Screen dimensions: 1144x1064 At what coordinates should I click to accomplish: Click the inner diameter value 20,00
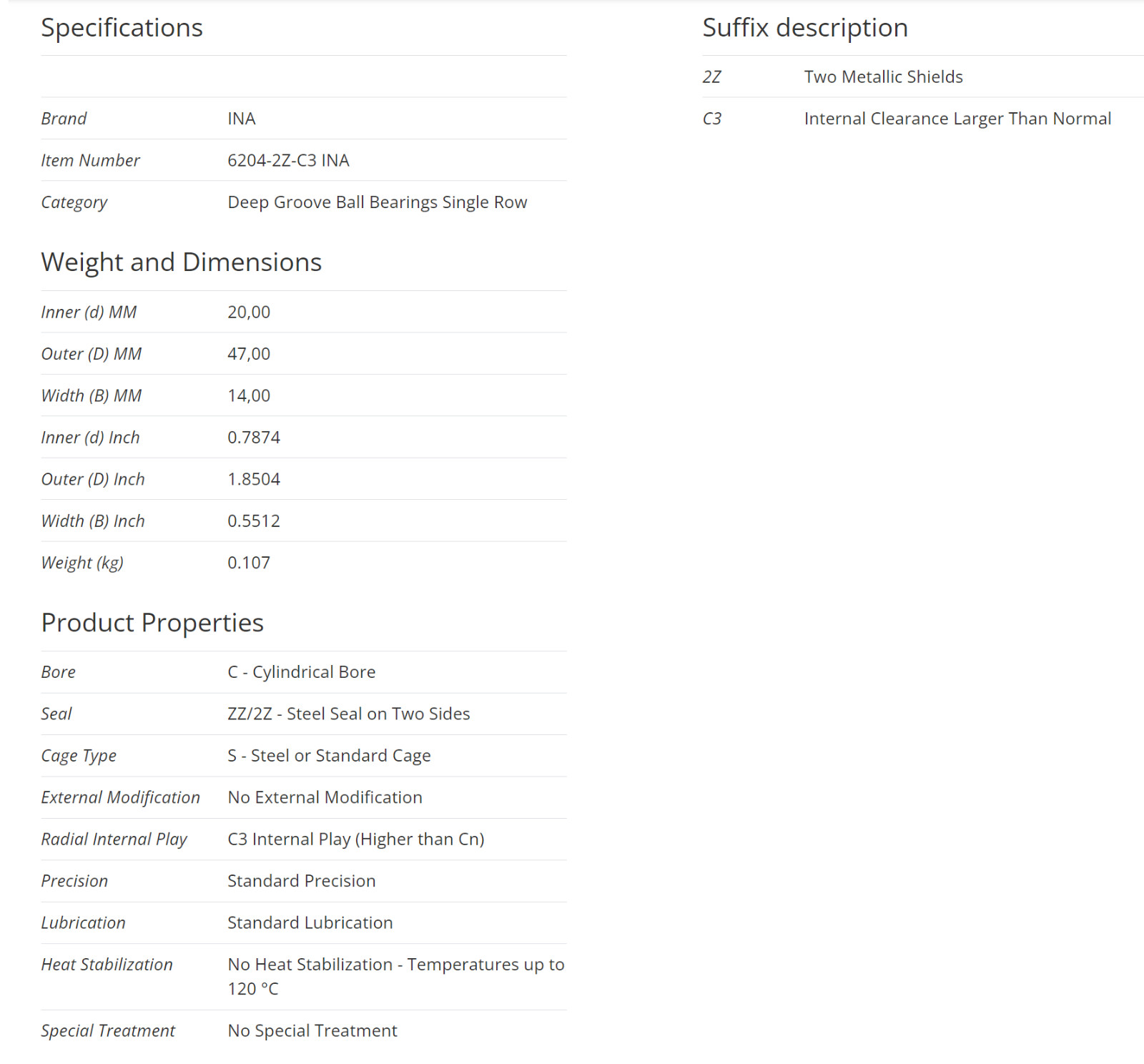249,312
